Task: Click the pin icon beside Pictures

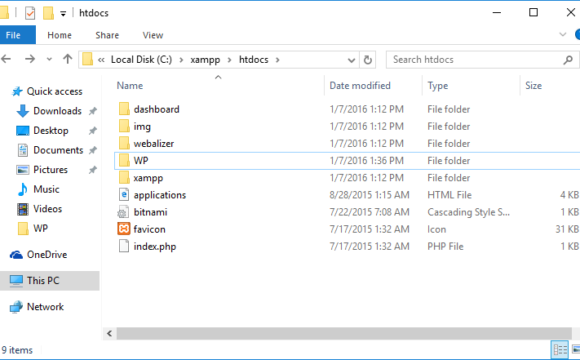Action: 92,170
